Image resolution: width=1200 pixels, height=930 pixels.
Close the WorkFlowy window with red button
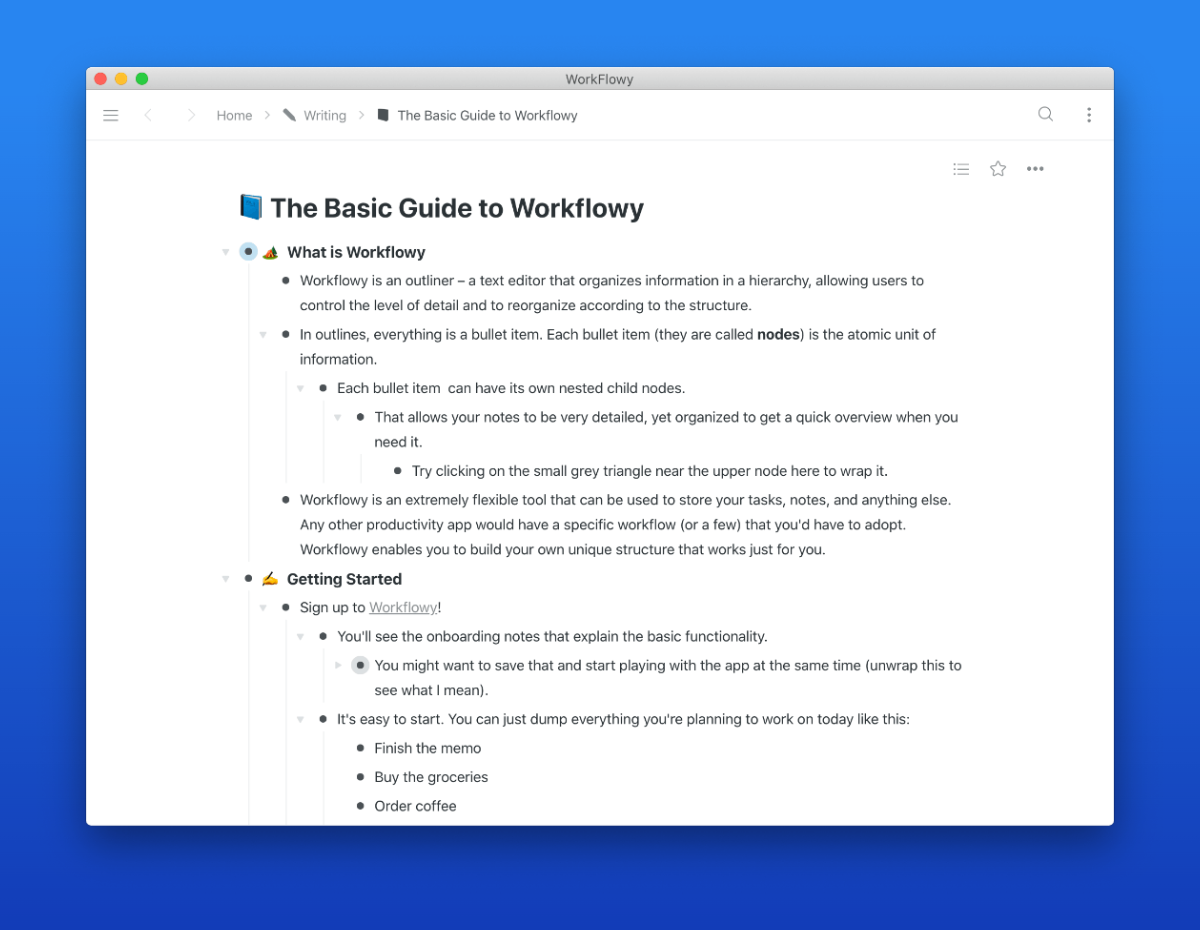pyautogui.click(x=100, y=79)
